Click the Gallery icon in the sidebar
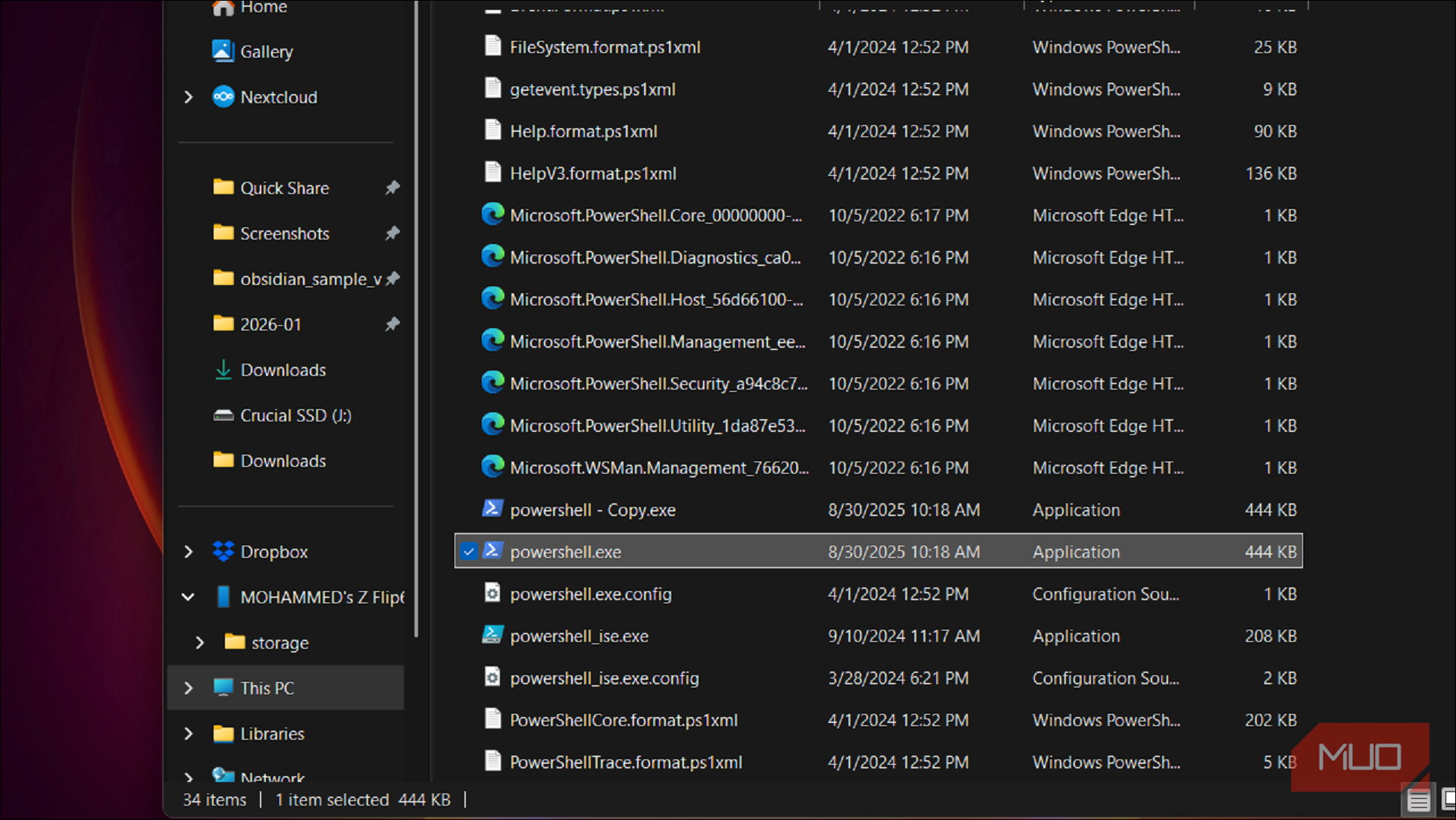This screenshot has width=1456, height=820. coord(223,51)
